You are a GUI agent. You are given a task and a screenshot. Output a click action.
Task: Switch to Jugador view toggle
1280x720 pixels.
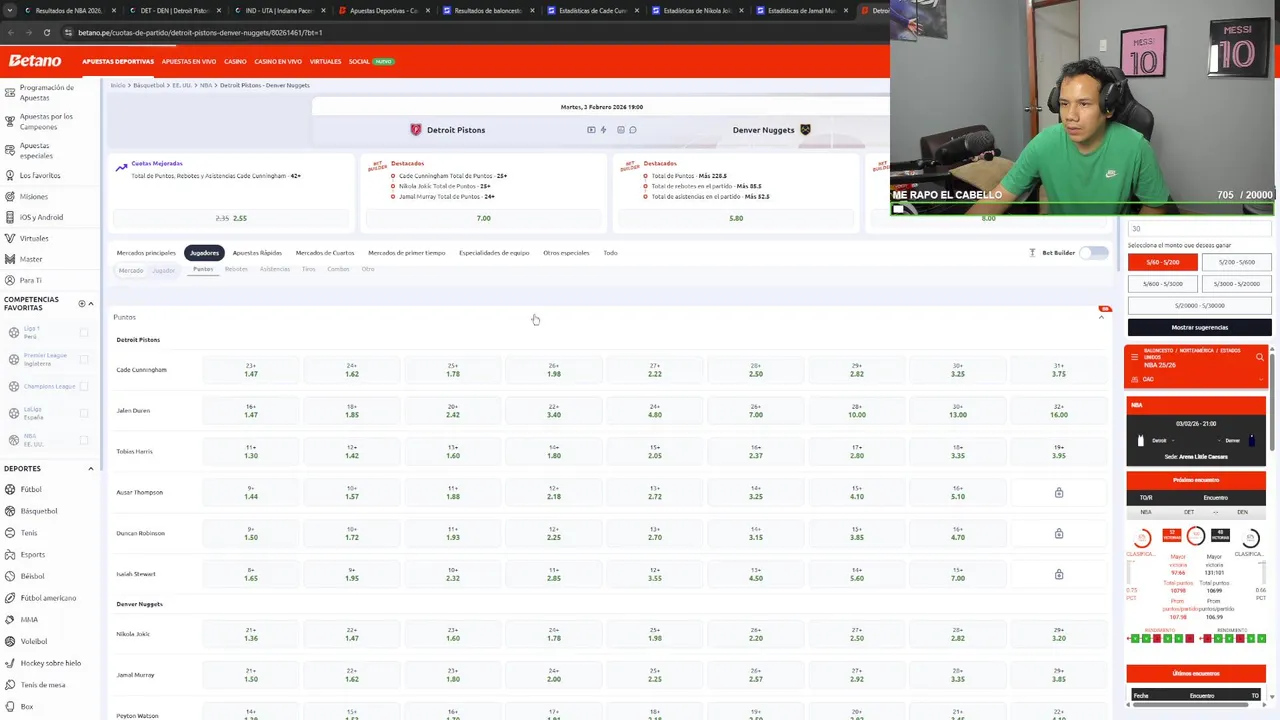tap(163, 271)
